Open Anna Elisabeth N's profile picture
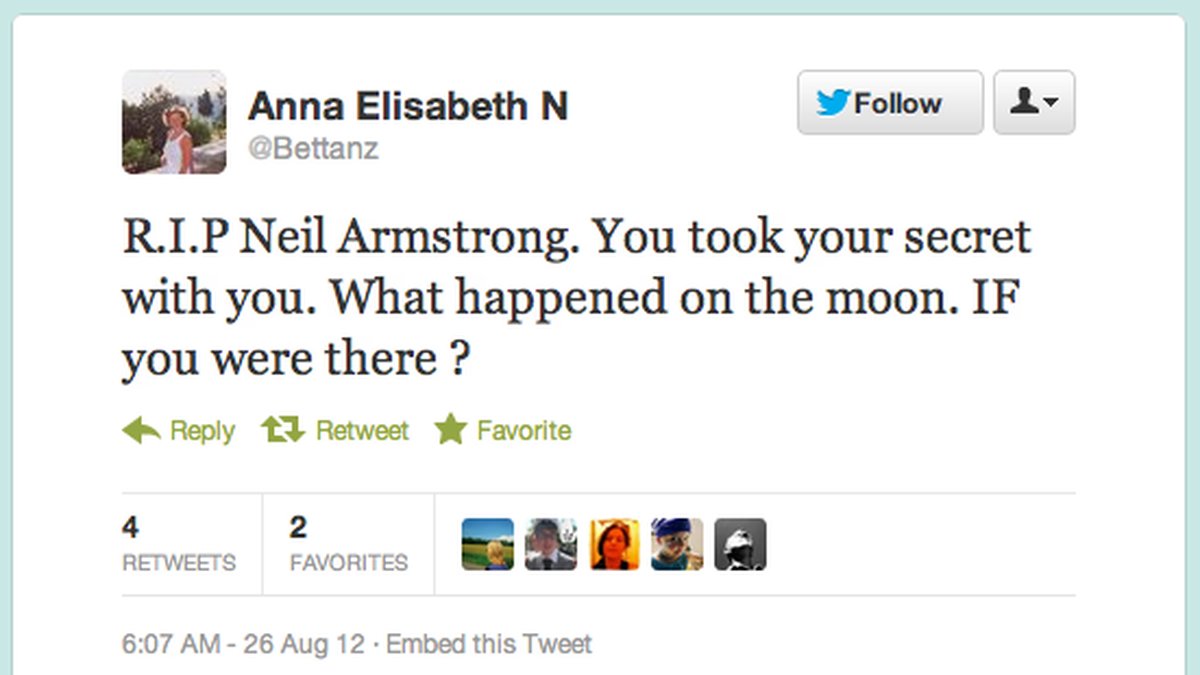The width and height of the screenshot is (1200, 675). point(174,122)
